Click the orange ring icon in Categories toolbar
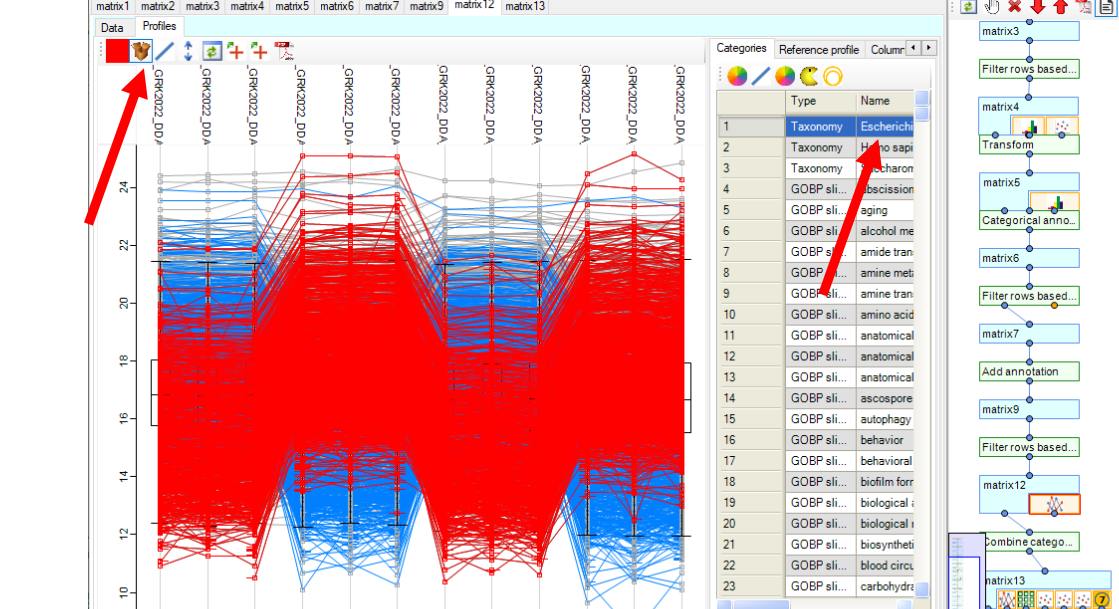This screenshot has height=609, width=1119. pyautogui.click(x=833, y=76)
